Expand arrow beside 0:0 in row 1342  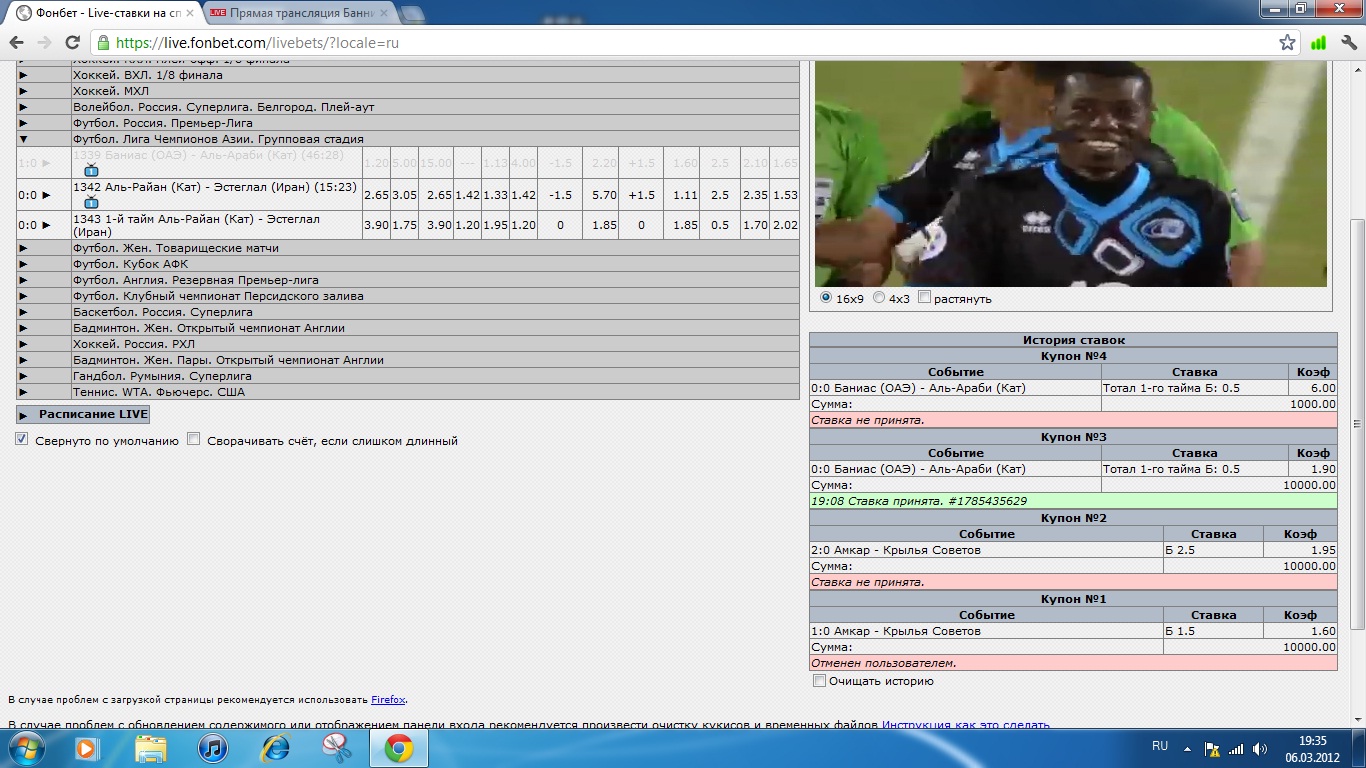[46, 196]
